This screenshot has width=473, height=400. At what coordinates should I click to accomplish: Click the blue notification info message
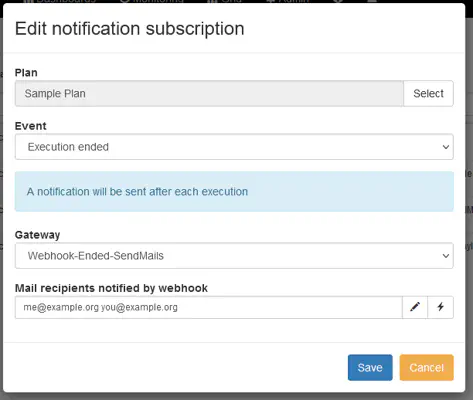[x=234, y=192]
